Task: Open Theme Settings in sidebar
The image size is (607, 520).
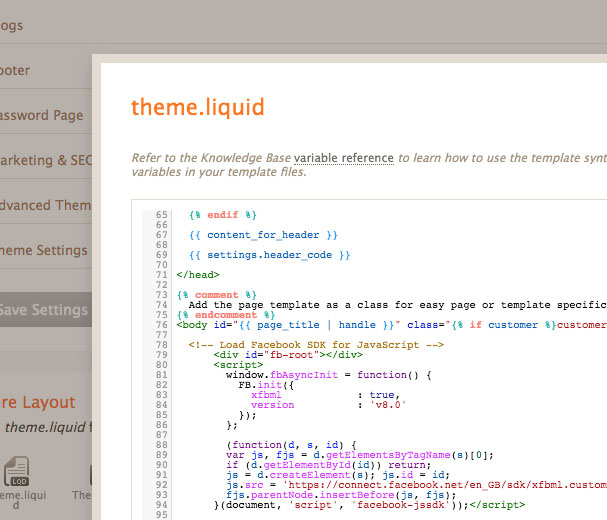Action: click(x=46, y=250)
